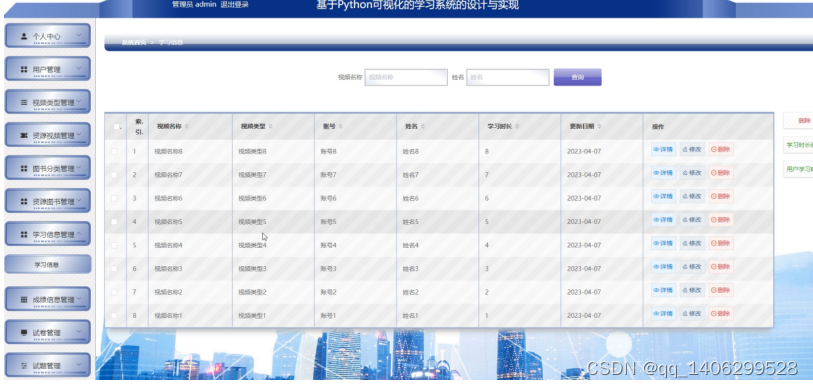
Task: Check the box for 视频名称3 row
Action: pyautogui.click(x=114, y=269)
